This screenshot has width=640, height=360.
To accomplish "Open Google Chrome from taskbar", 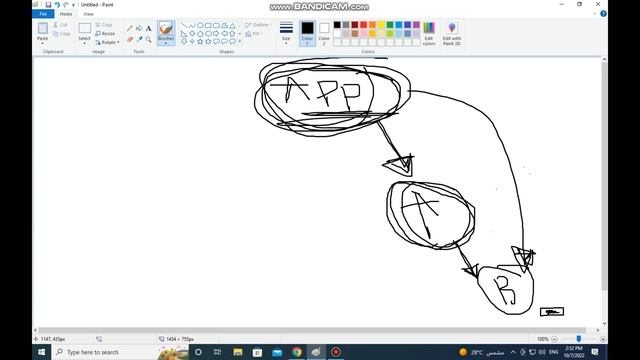I will pos(297,352).
